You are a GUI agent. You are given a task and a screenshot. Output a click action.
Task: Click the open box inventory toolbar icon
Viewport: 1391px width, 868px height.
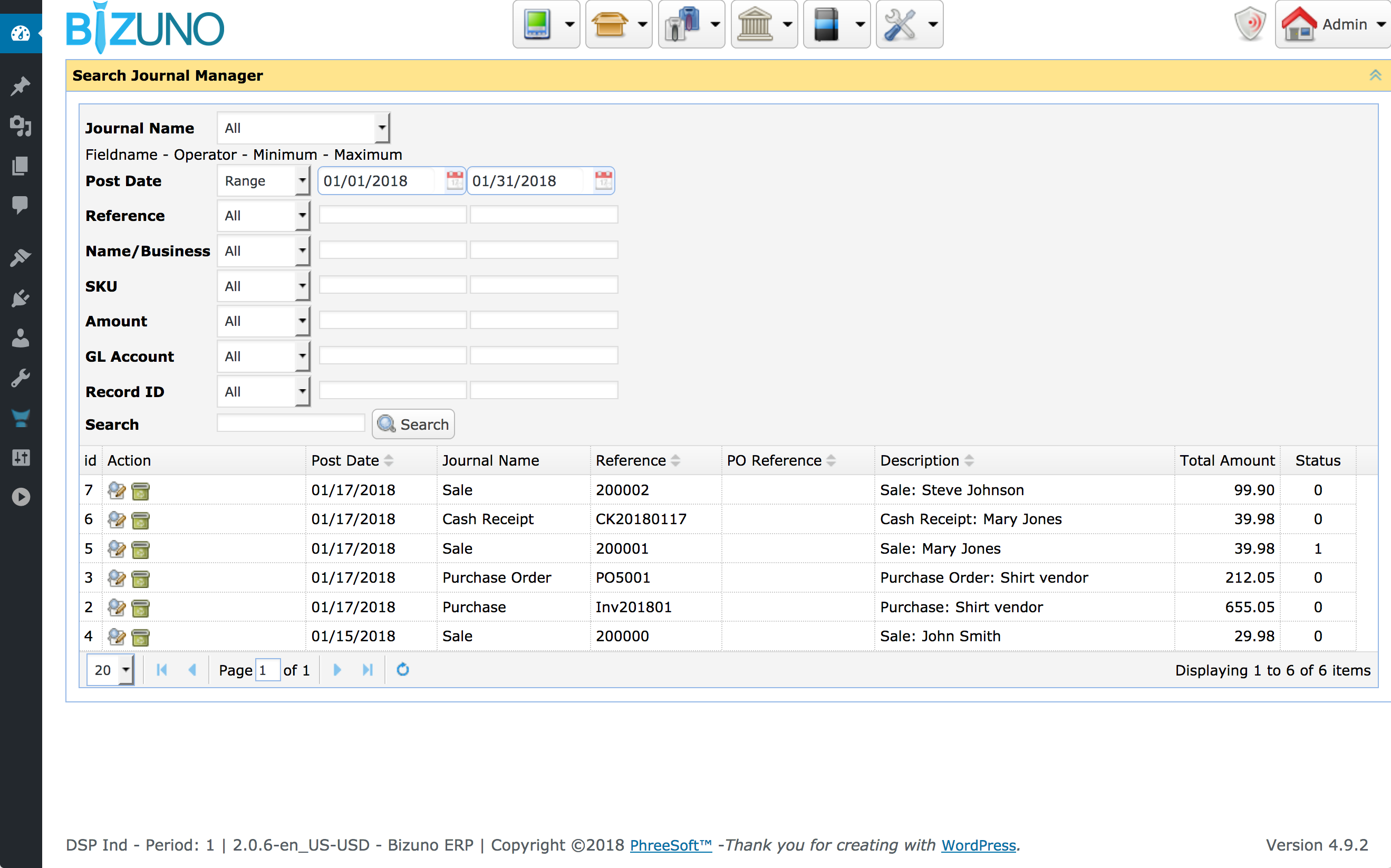click(x=609, y=25)
